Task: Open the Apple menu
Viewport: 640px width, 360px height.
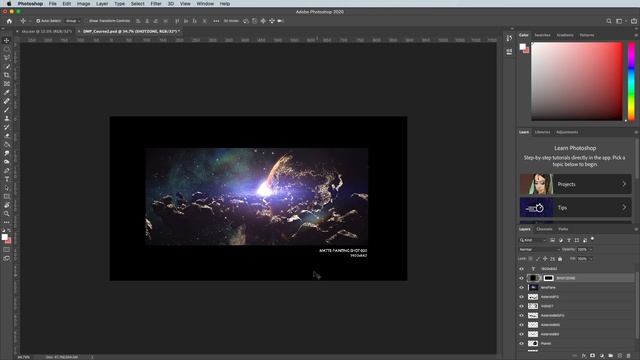Action: [9, 4]
